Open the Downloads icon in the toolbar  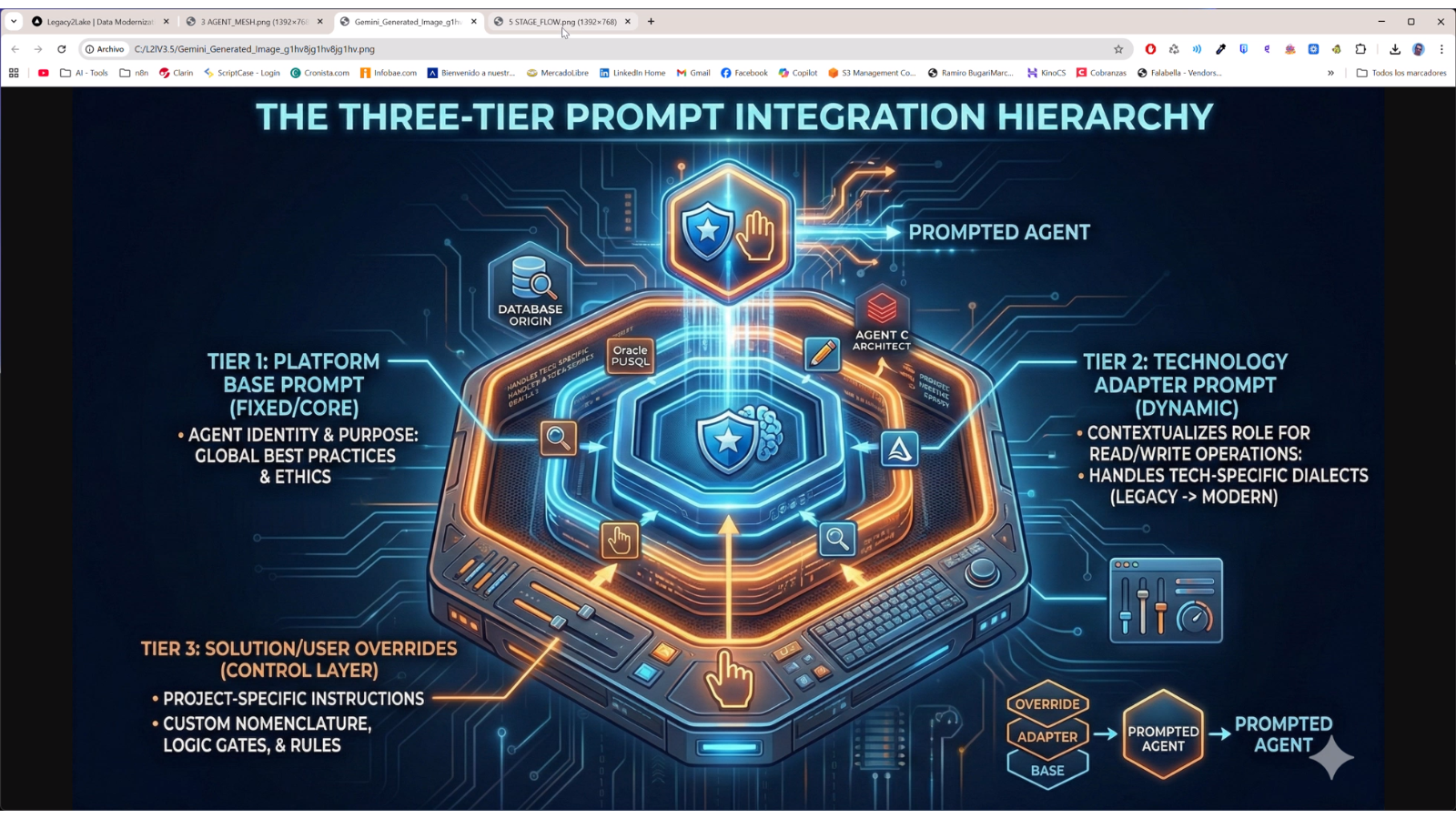(1395, 49)
